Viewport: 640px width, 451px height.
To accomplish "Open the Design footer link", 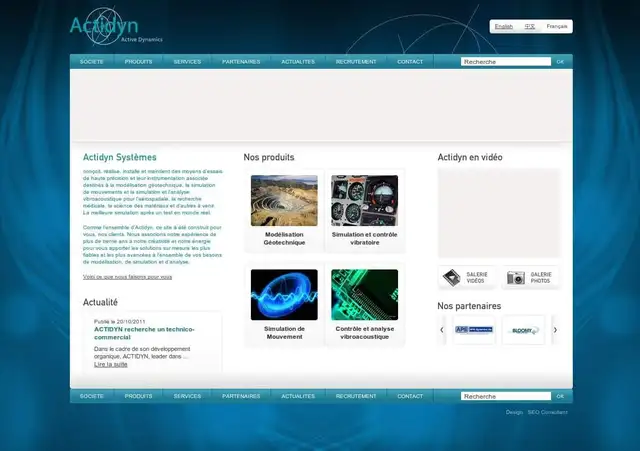I will [x=514, y=412].
